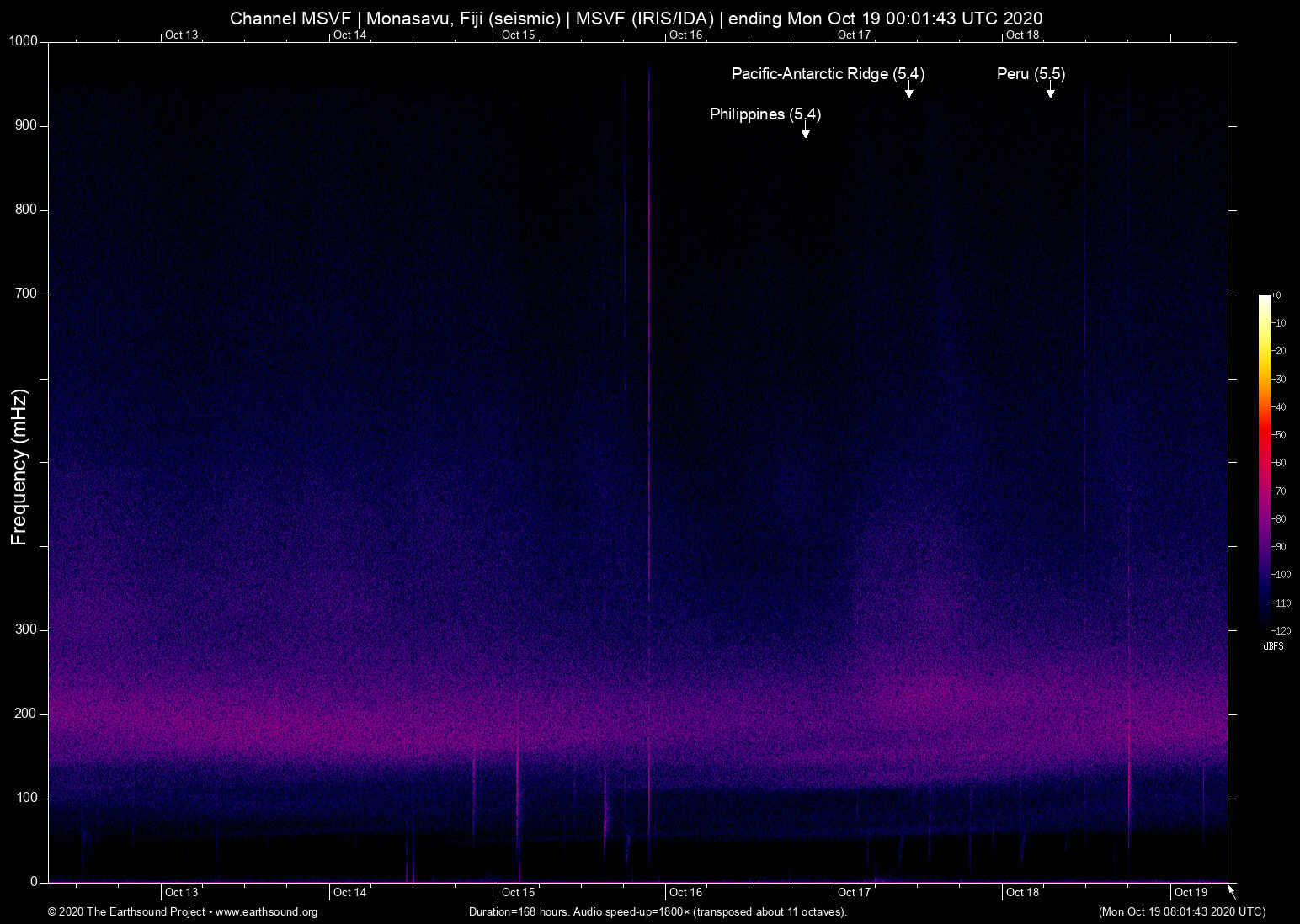This screenshot has height=924, width=1300.
Task: Click the end-time arrow pointer at bottom-right corner
Action: click(x=1233, y=892)
